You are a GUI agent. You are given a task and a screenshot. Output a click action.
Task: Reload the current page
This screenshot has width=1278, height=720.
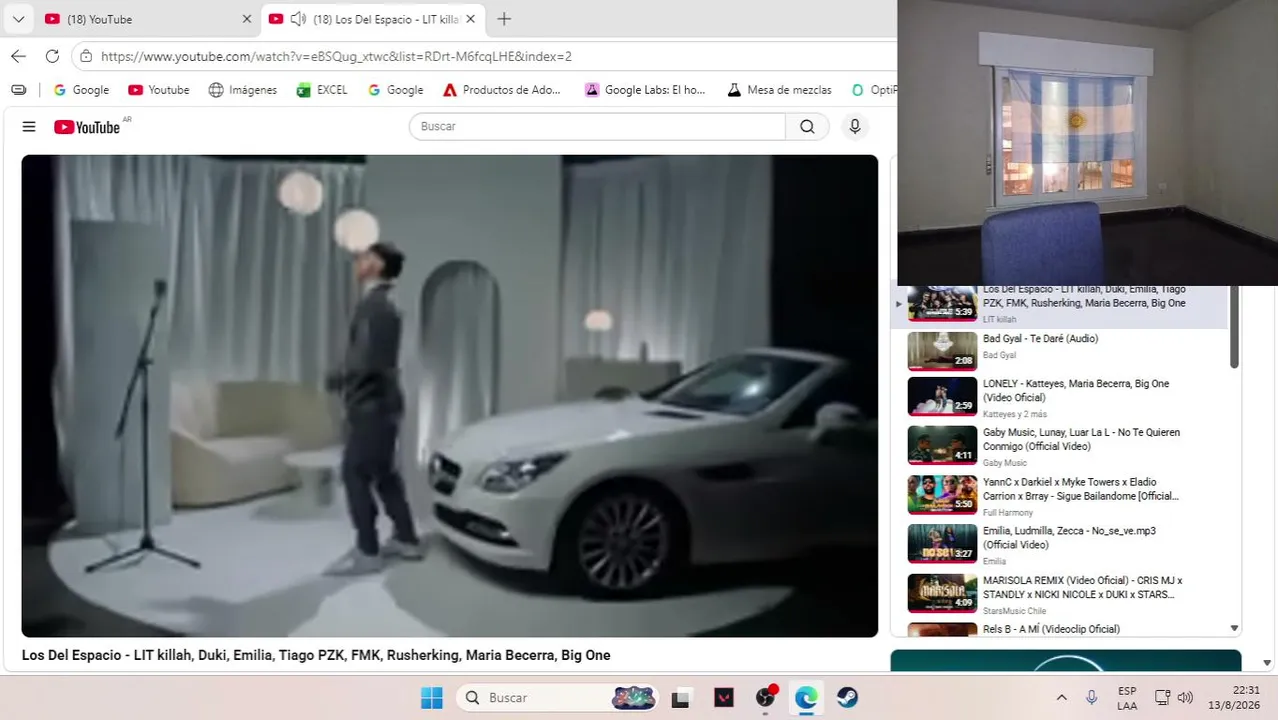coord(52,56)
